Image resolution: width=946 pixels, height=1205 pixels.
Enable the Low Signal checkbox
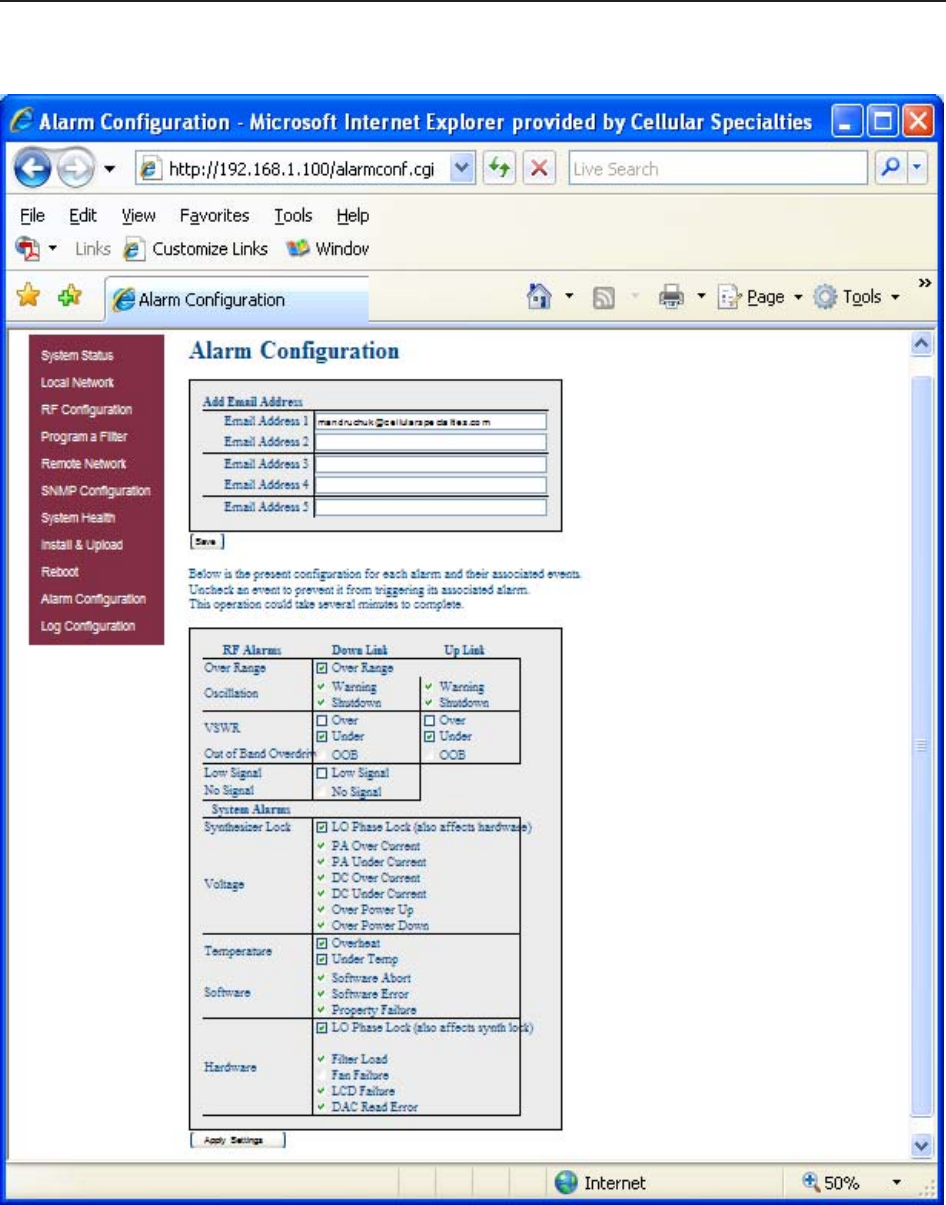click(321, 773)
